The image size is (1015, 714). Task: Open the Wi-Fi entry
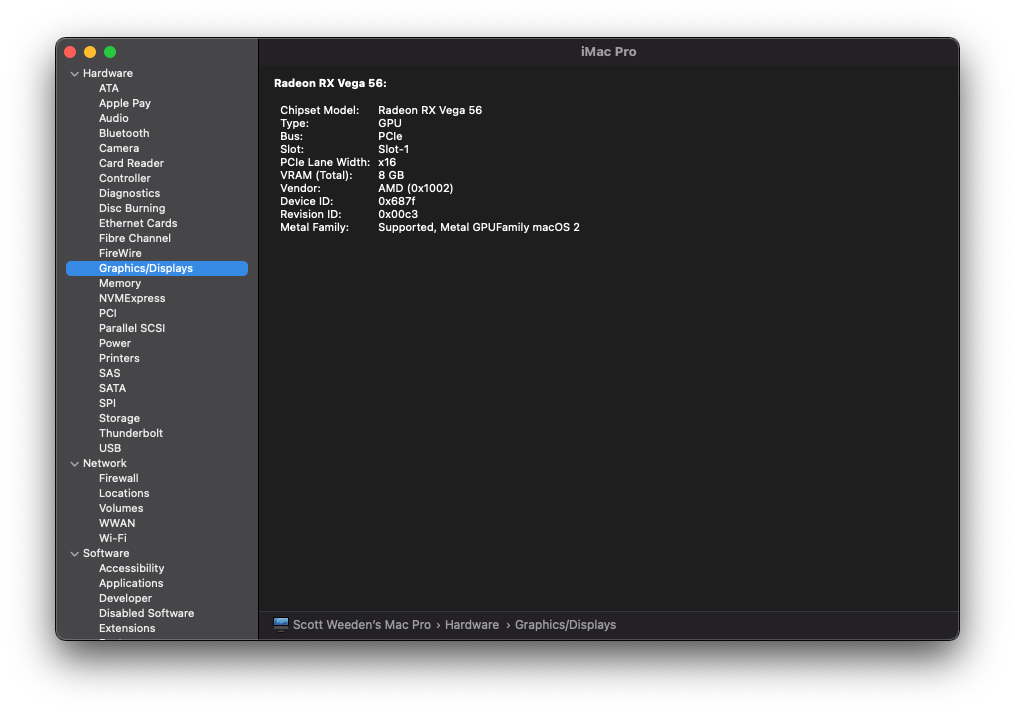(113, 538)
